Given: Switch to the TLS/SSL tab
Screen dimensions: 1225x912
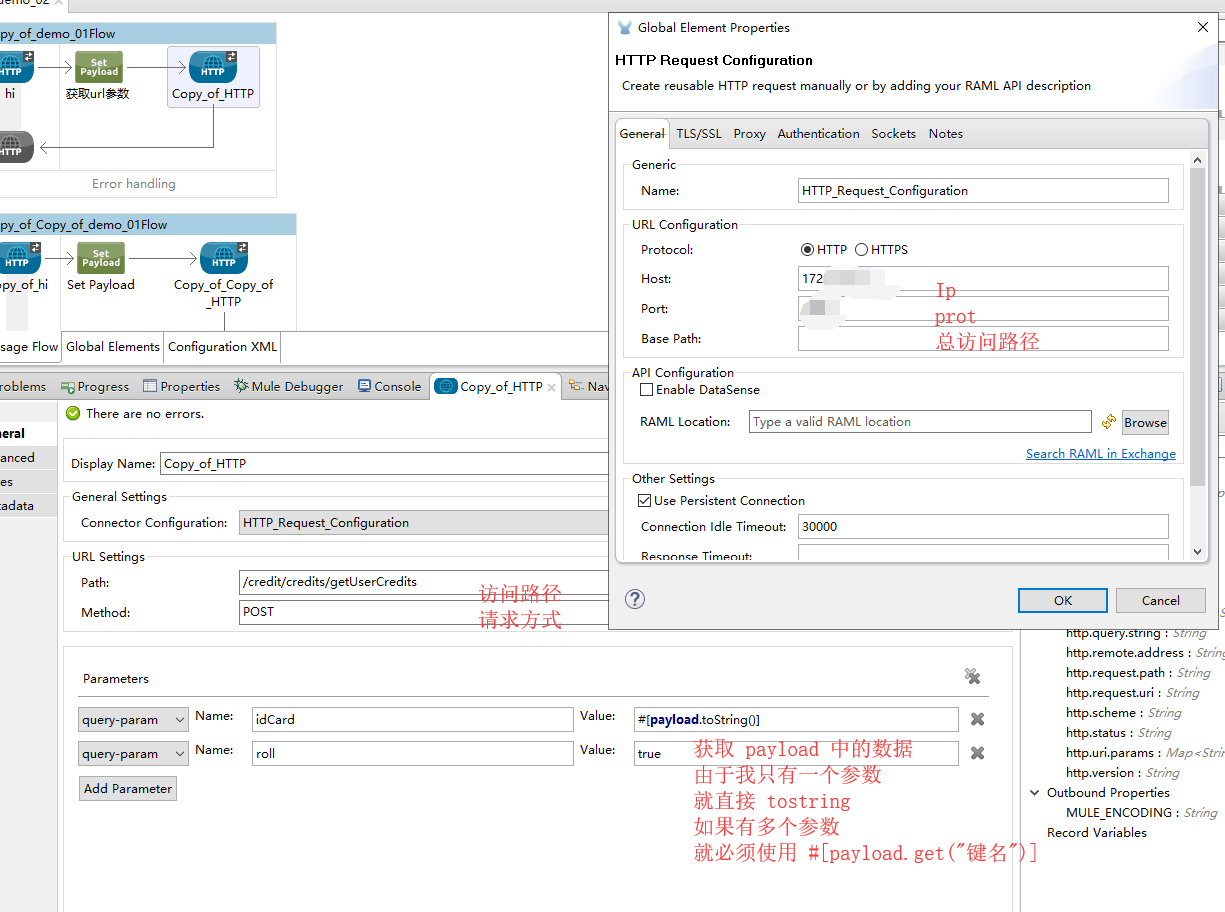Looking at the screenshot, I should click(699, 134).
